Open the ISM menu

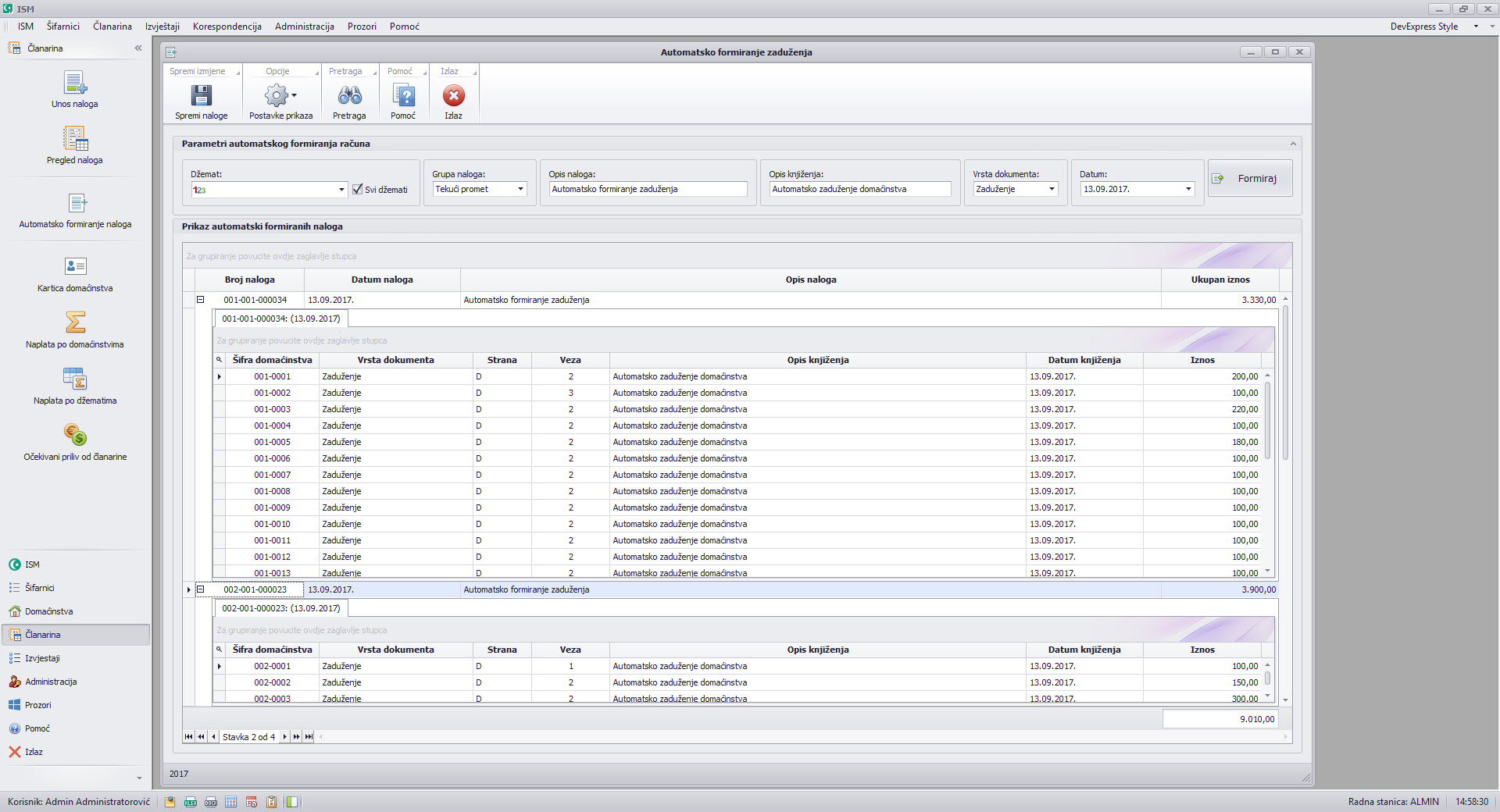tap(26, 27)
